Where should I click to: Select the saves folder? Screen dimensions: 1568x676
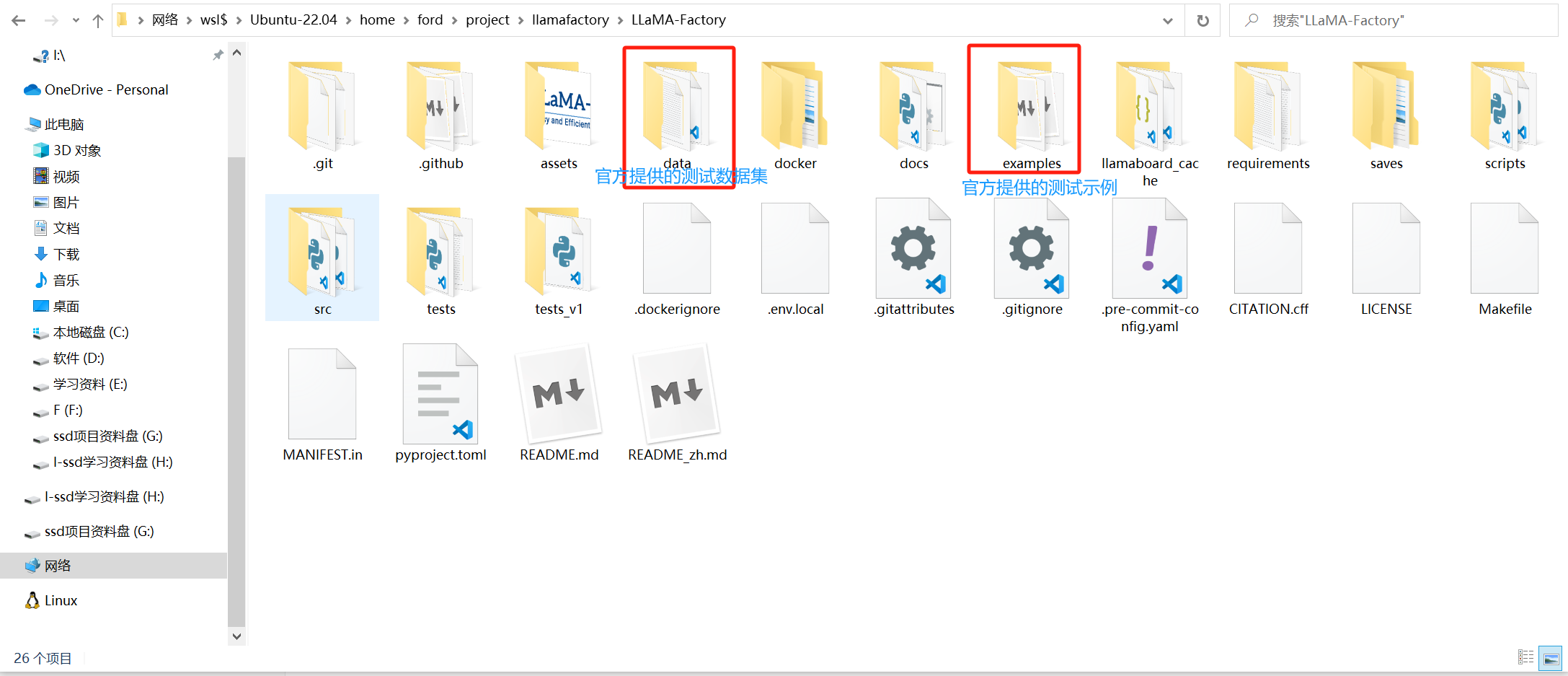pos(1386,115)
